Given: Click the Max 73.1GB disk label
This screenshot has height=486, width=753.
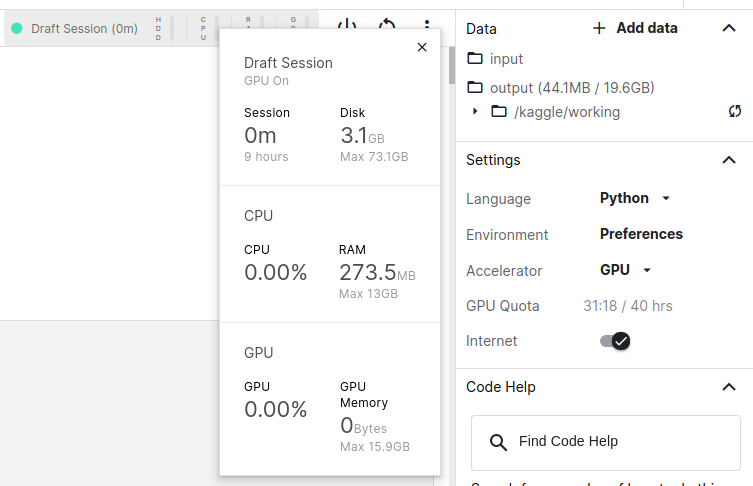Looking at the screenshot, I should 374,157.
